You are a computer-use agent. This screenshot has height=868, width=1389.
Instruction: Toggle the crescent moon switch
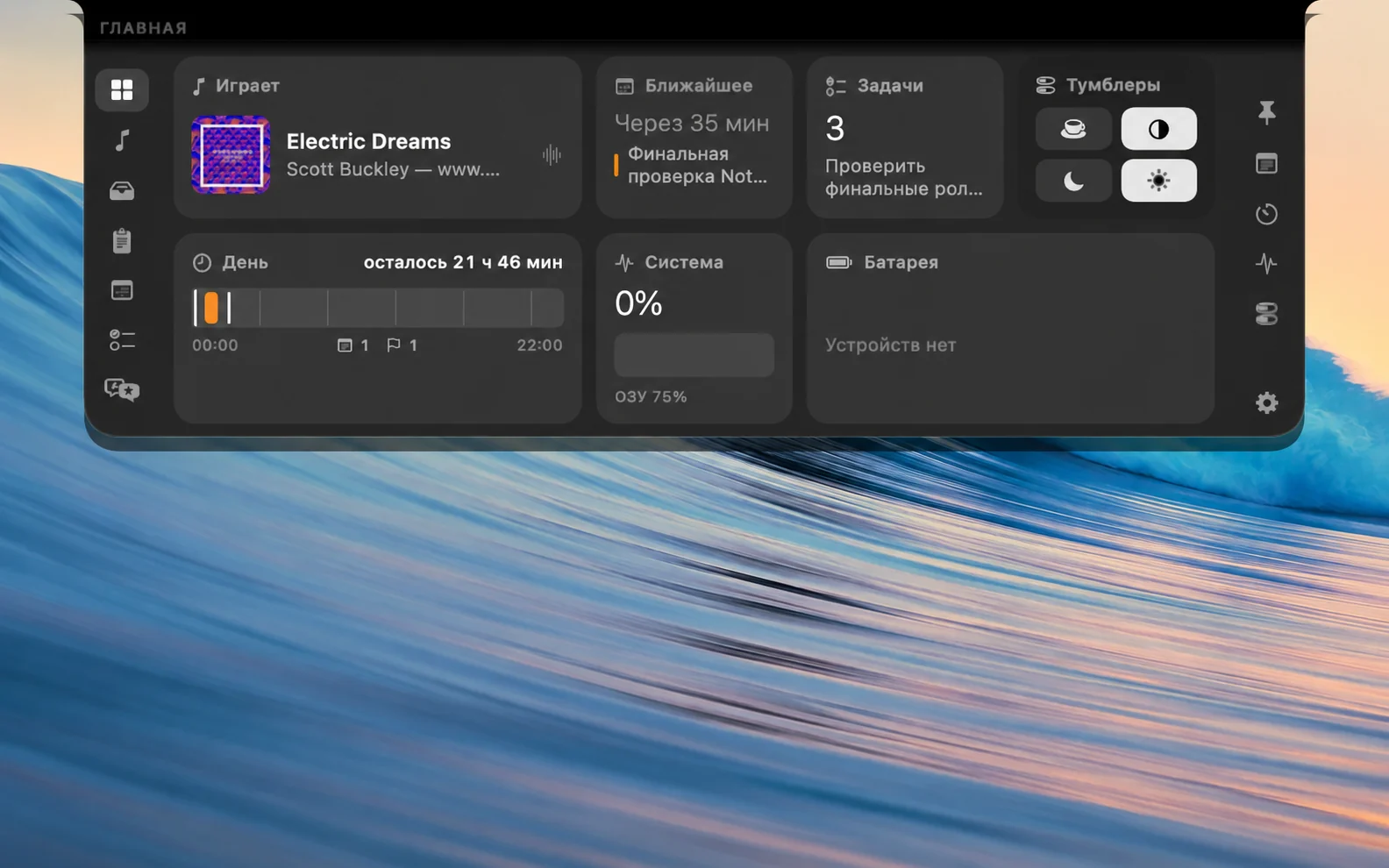click(x=1073, y=181)
